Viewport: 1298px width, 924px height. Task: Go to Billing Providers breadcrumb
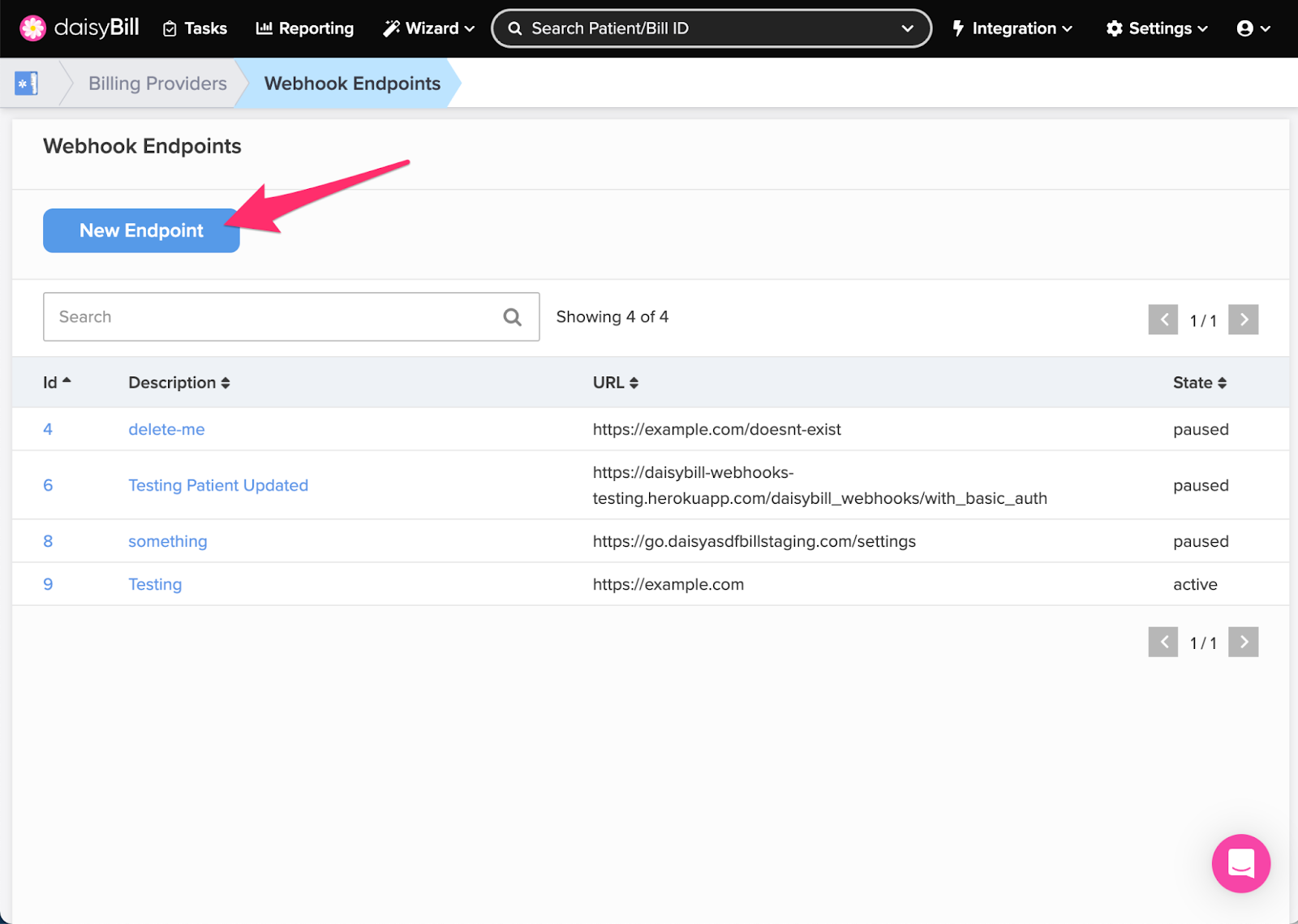(x=157, y=84)
